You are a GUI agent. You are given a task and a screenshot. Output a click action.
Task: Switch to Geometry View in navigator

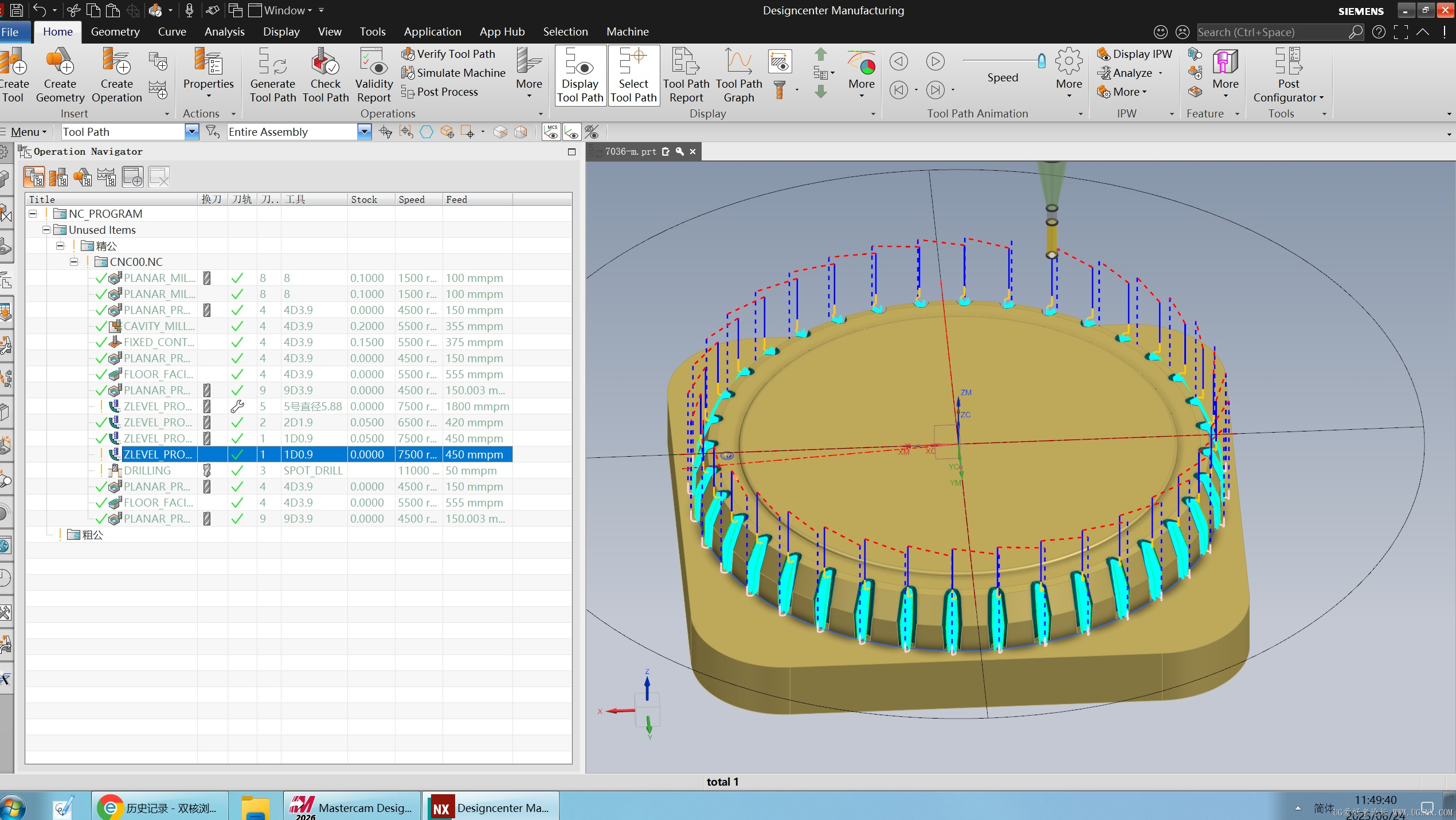pyautogui.click(x=83, y=178)
